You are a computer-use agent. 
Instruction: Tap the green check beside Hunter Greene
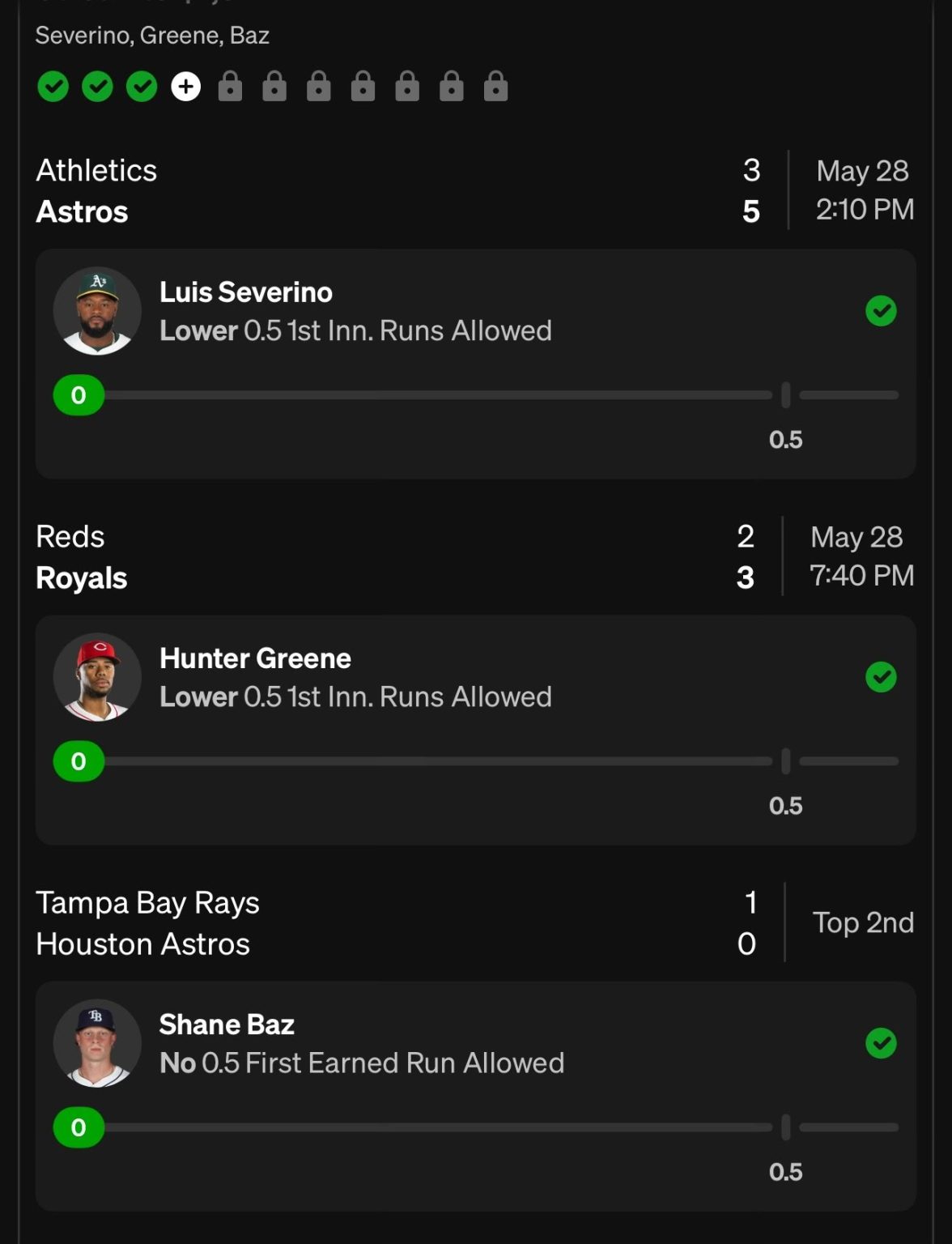point(881,677)
